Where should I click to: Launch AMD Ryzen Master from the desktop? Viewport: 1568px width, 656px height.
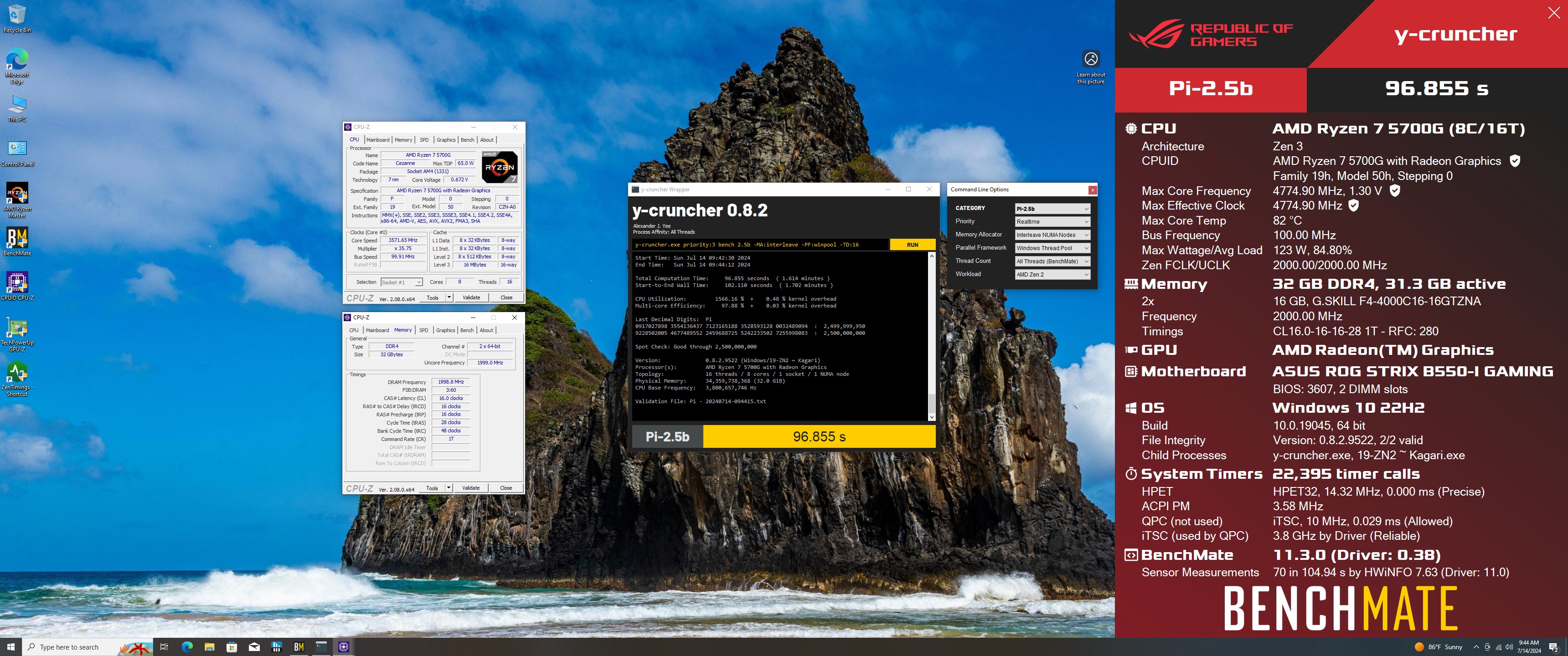coord(17,200)
